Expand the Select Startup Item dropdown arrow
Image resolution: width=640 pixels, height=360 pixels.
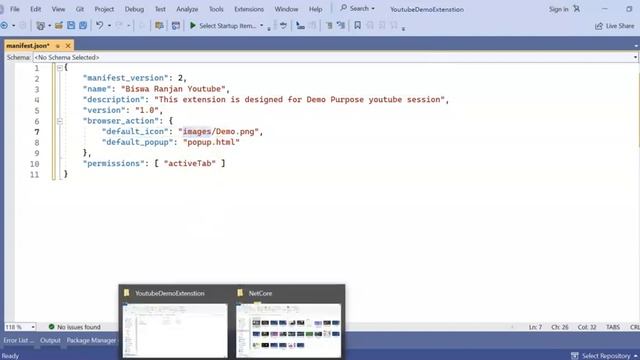tap(262, 26)
